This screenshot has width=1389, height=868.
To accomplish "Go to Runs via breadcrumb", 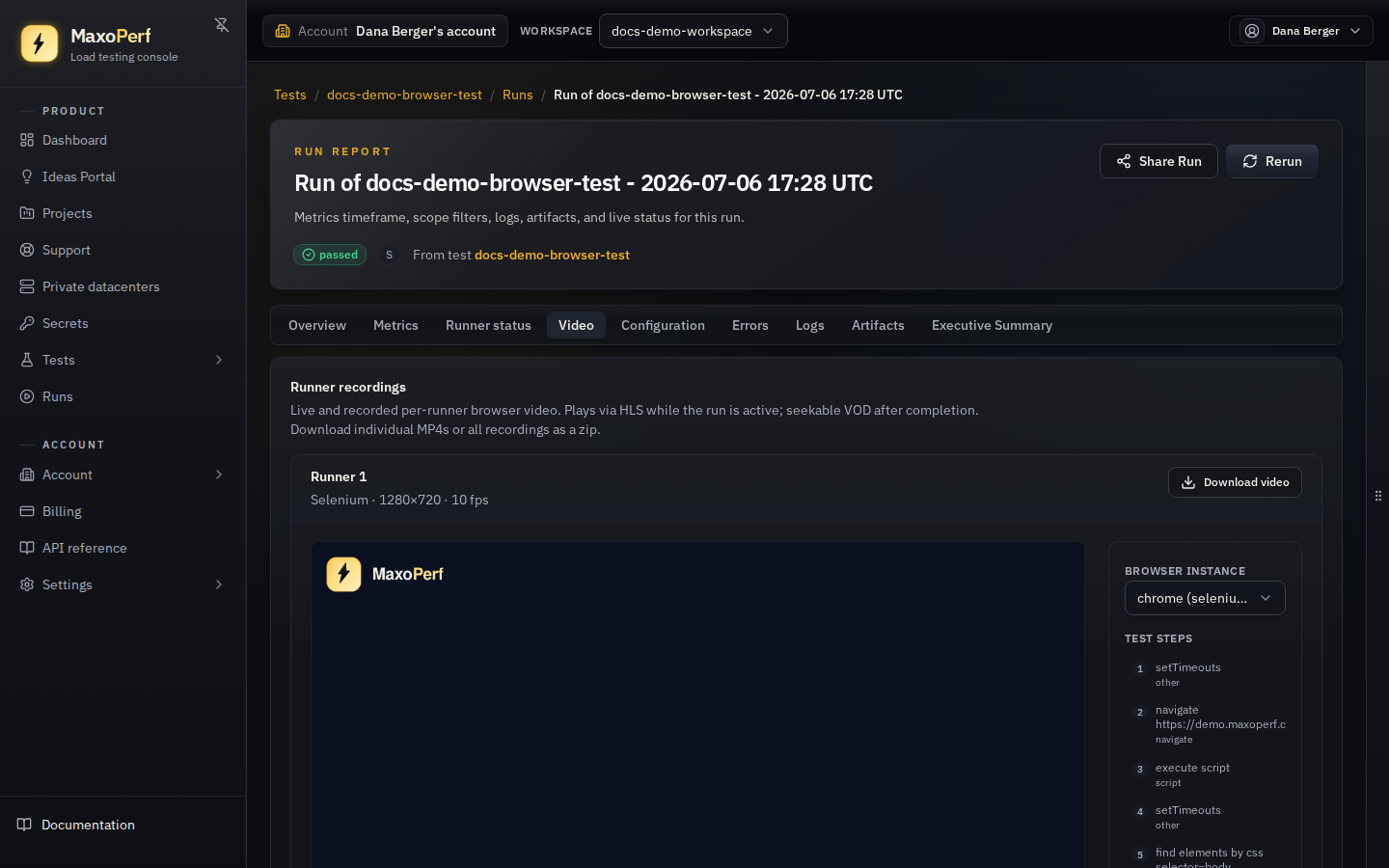I will (518, 95).
